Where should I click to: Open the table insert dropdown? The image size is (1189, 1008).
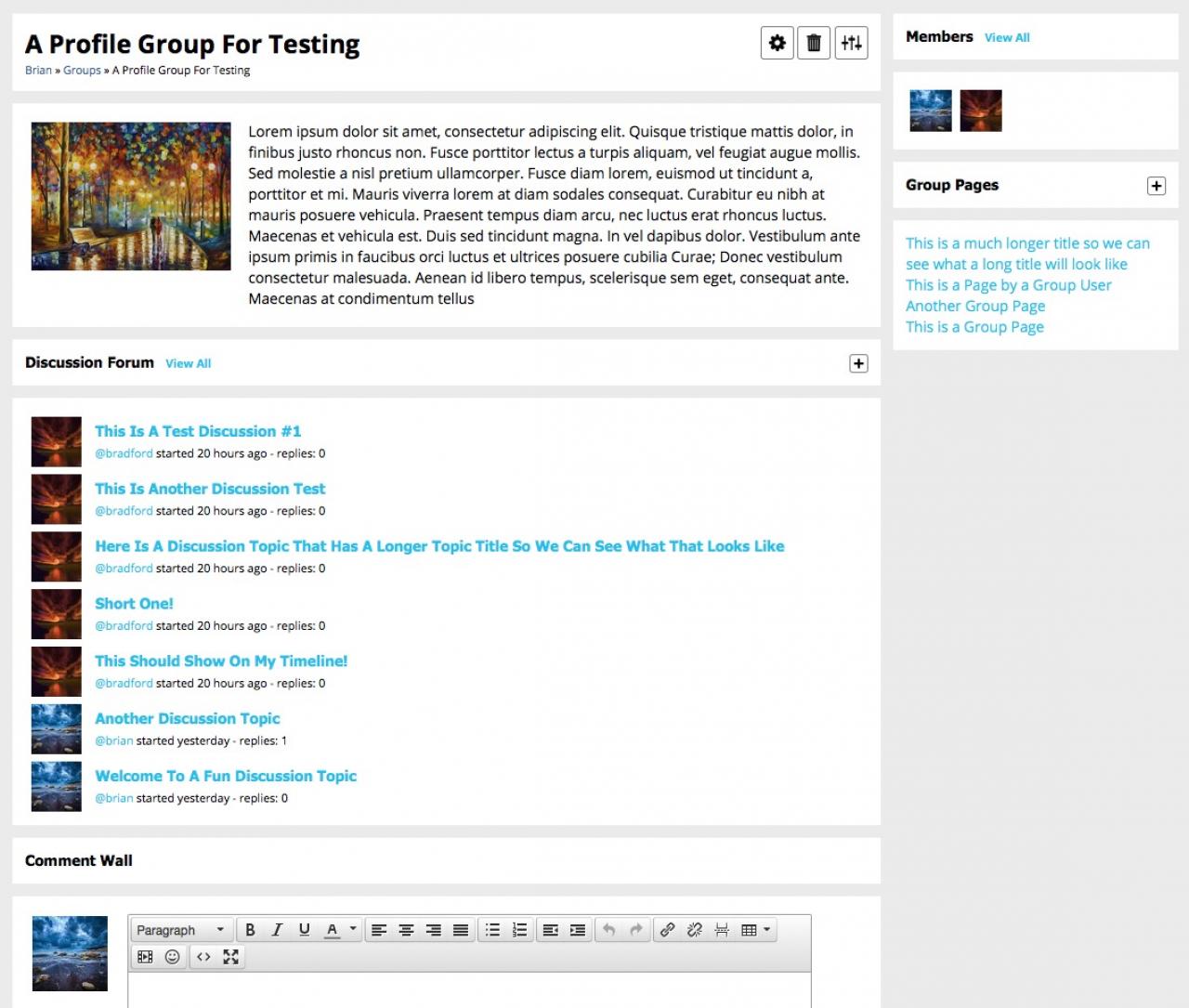coord(756,930)
